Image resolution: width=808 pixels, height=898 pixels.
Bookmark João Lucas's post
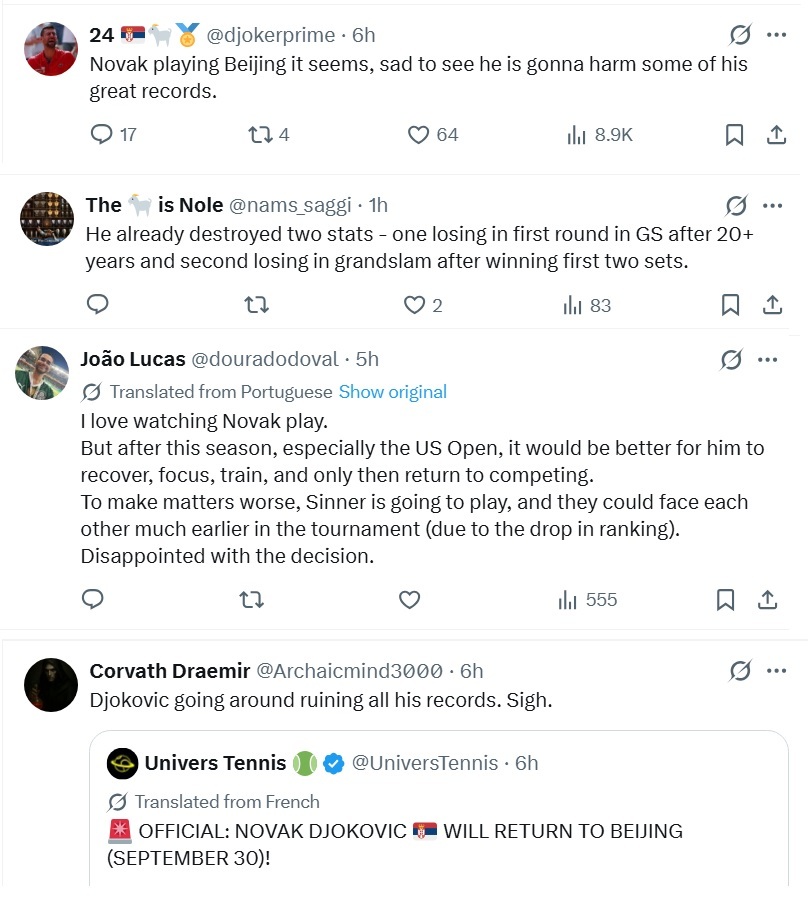(725, 600)
